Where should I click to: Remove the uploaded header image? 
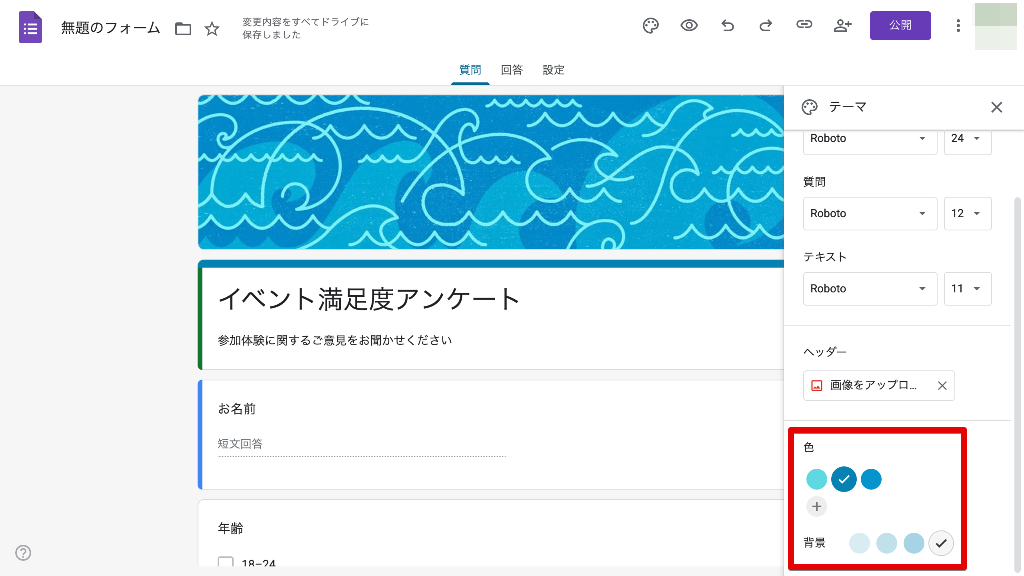click(x=941, y=386)
